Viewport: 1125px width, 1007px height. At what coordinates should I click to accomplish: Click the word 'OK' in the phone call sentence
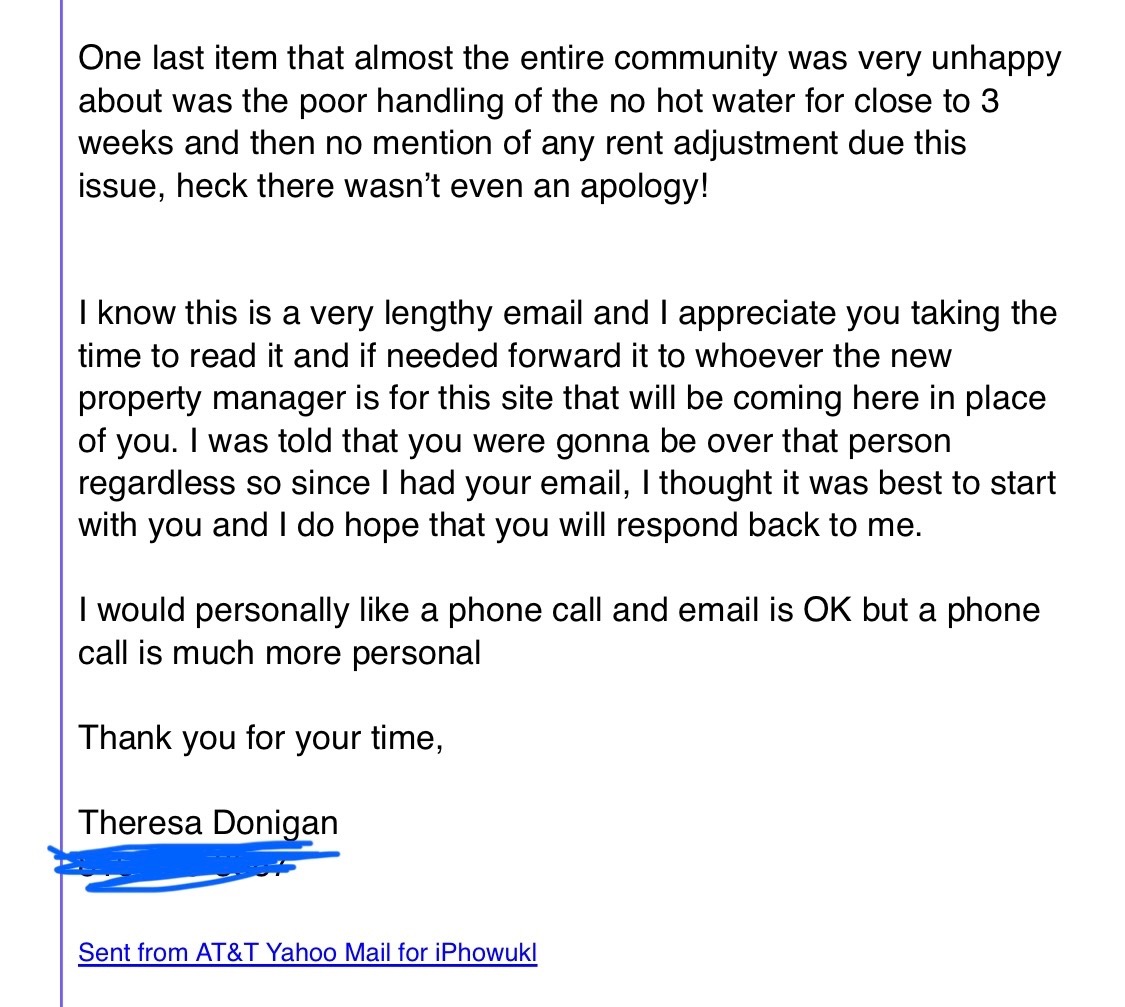(828, 610)
